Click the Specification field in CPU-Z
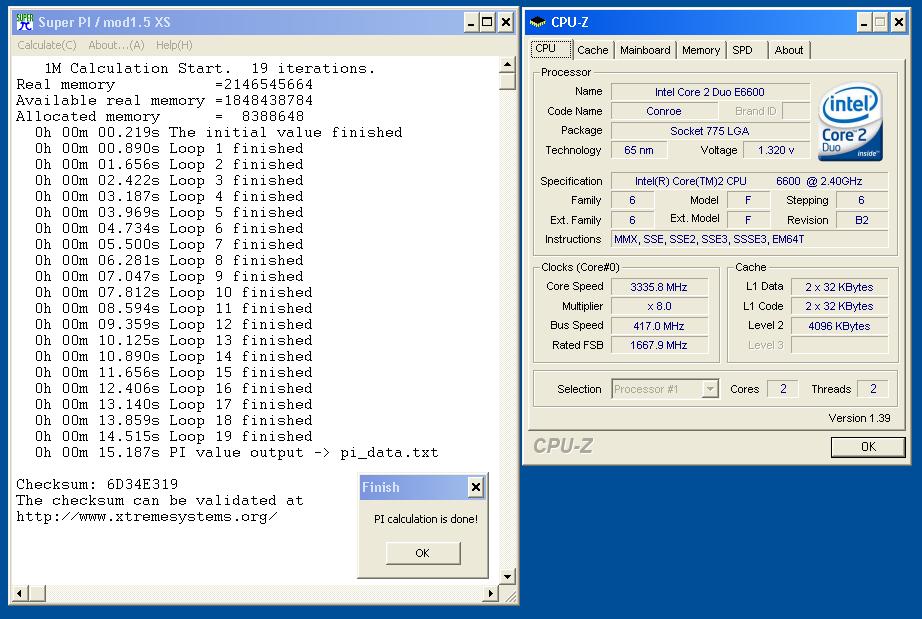922x619 pixels. pyautogui.click(x=750, y=182)
